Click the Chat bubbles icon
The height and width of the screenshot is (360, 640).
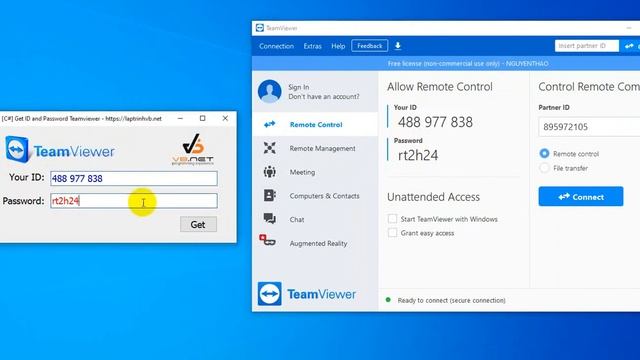[269, 219]
